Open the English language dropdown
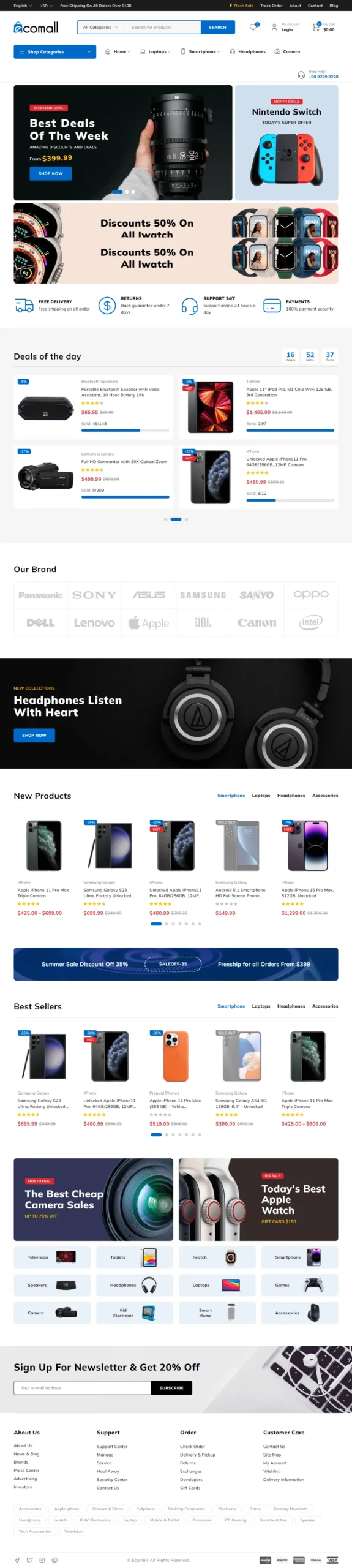The width and height of the screenshot is (352, 1568). click(x=23, y=6)
